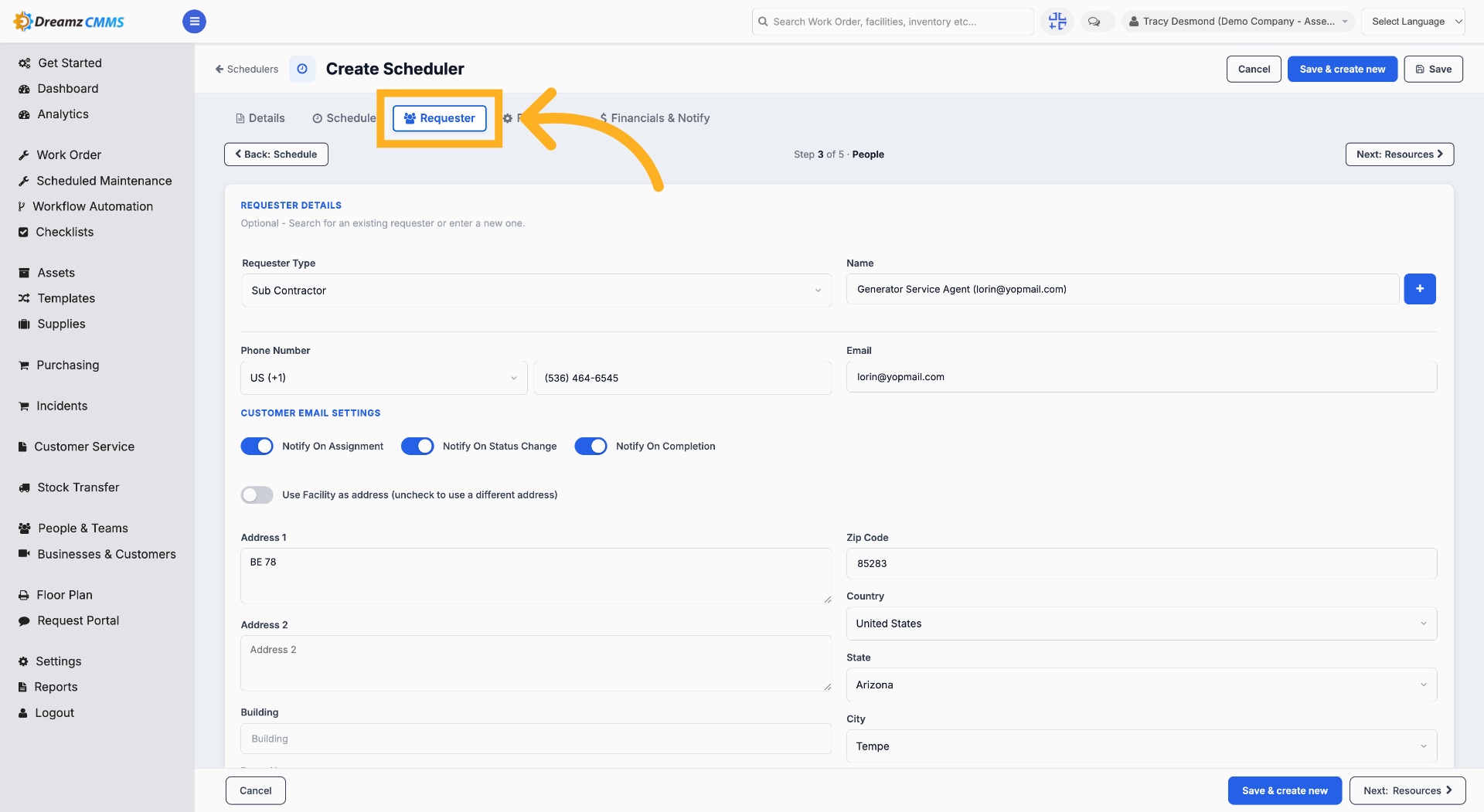Open the Tracy Desmond user menu
Viewport: 1484px width, 812px height.
tap(1238, 22)
